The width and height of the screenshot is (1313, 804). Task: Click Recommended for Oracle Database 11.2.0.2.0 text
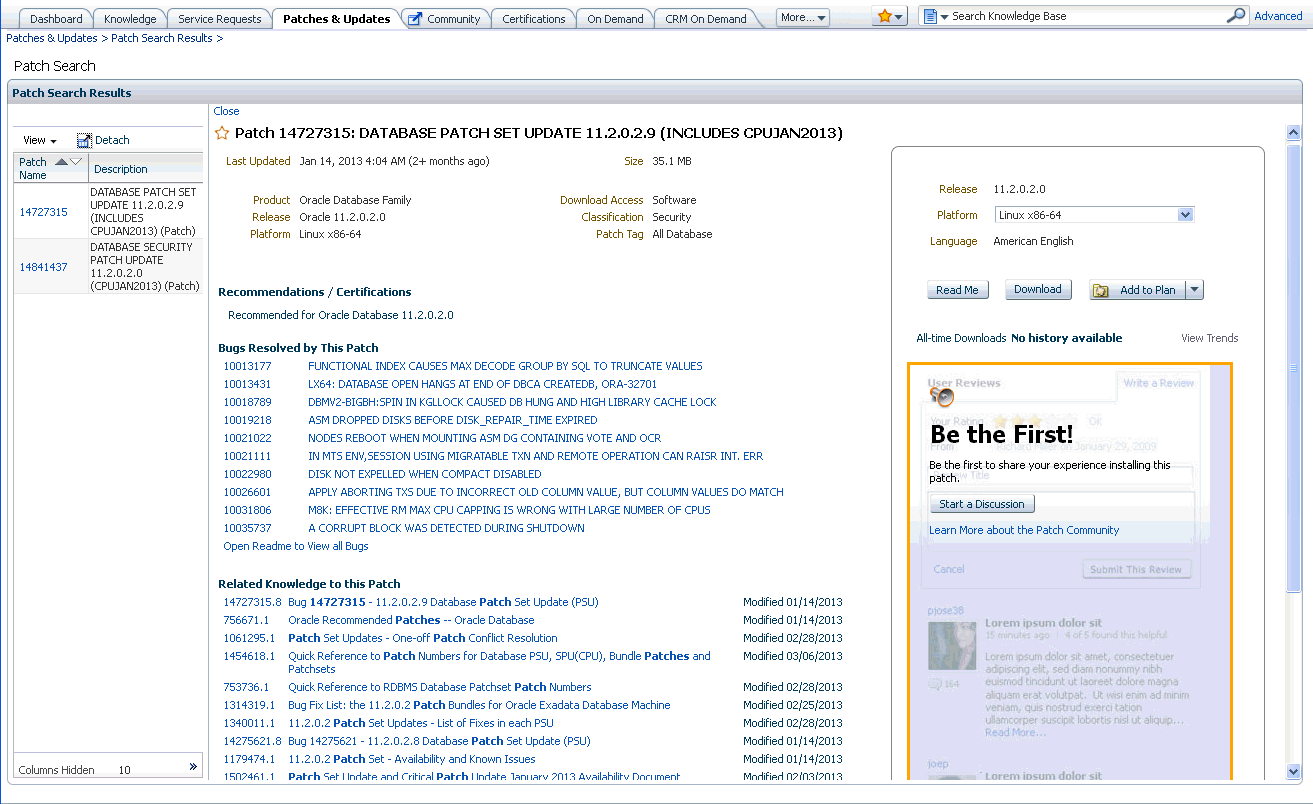point(340,315)
